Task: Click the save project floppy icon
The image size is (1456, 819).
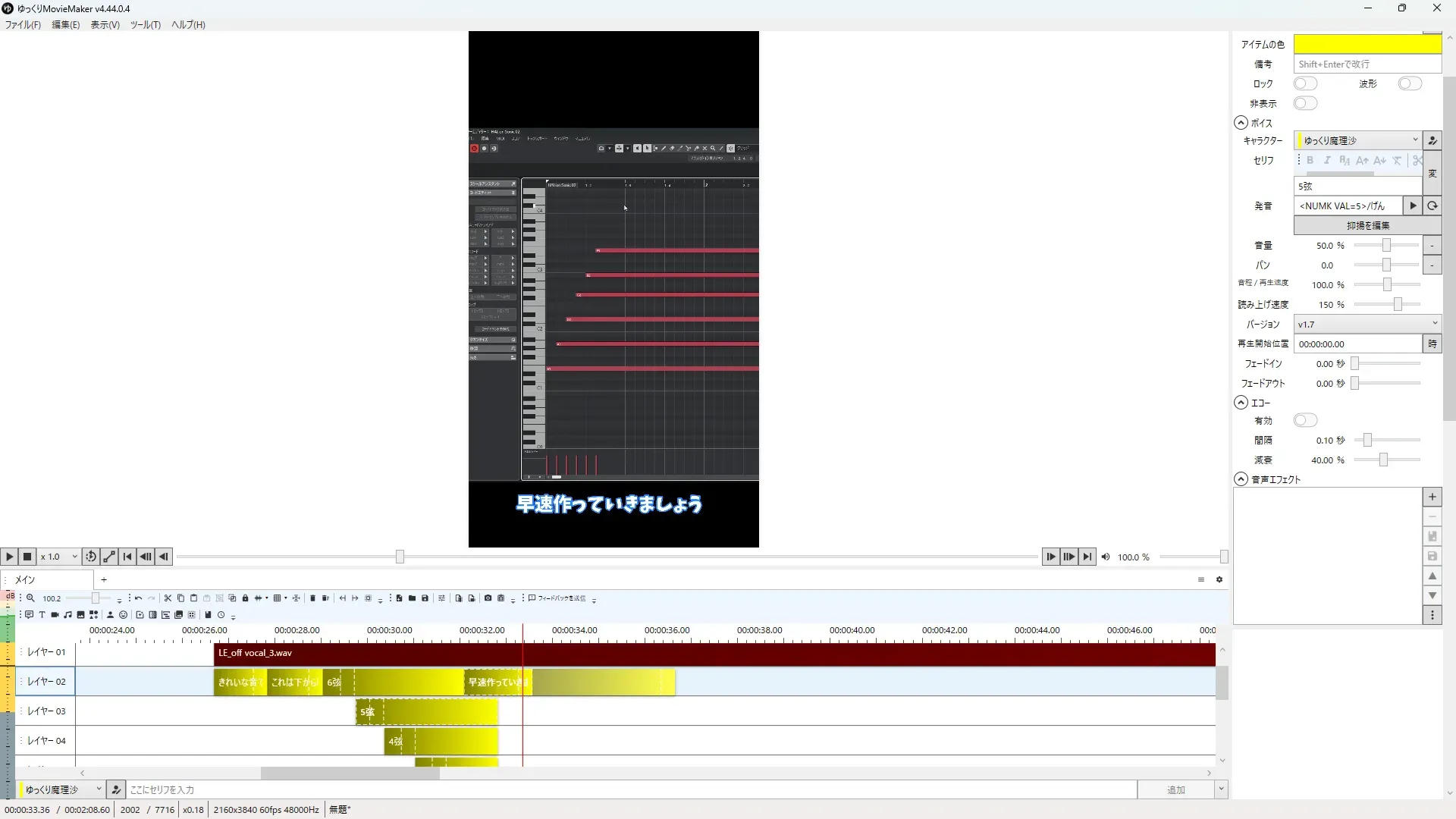Action: pos(425,598)
